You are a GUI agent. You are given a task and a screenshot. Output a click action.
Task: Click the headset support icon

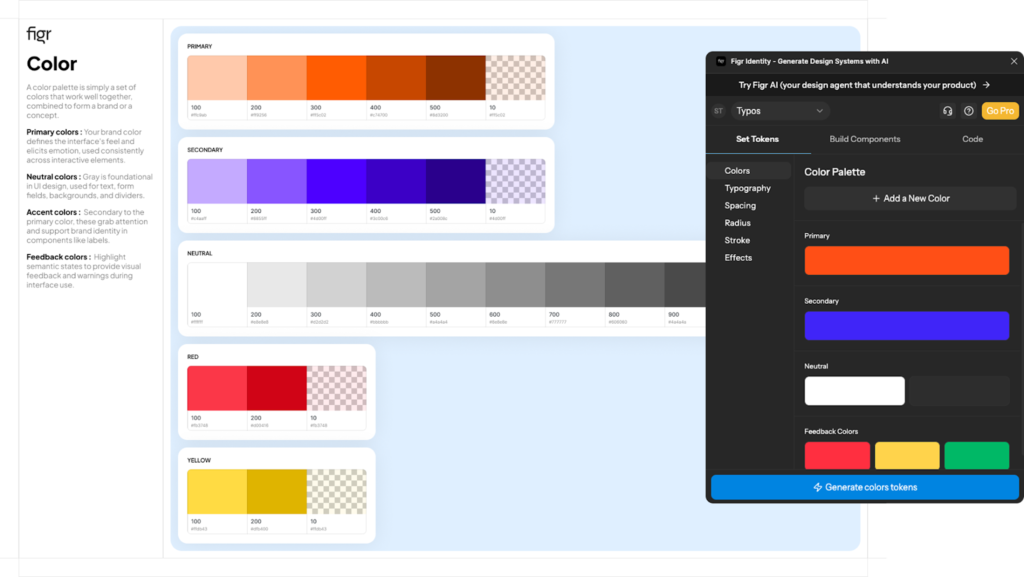947,111
